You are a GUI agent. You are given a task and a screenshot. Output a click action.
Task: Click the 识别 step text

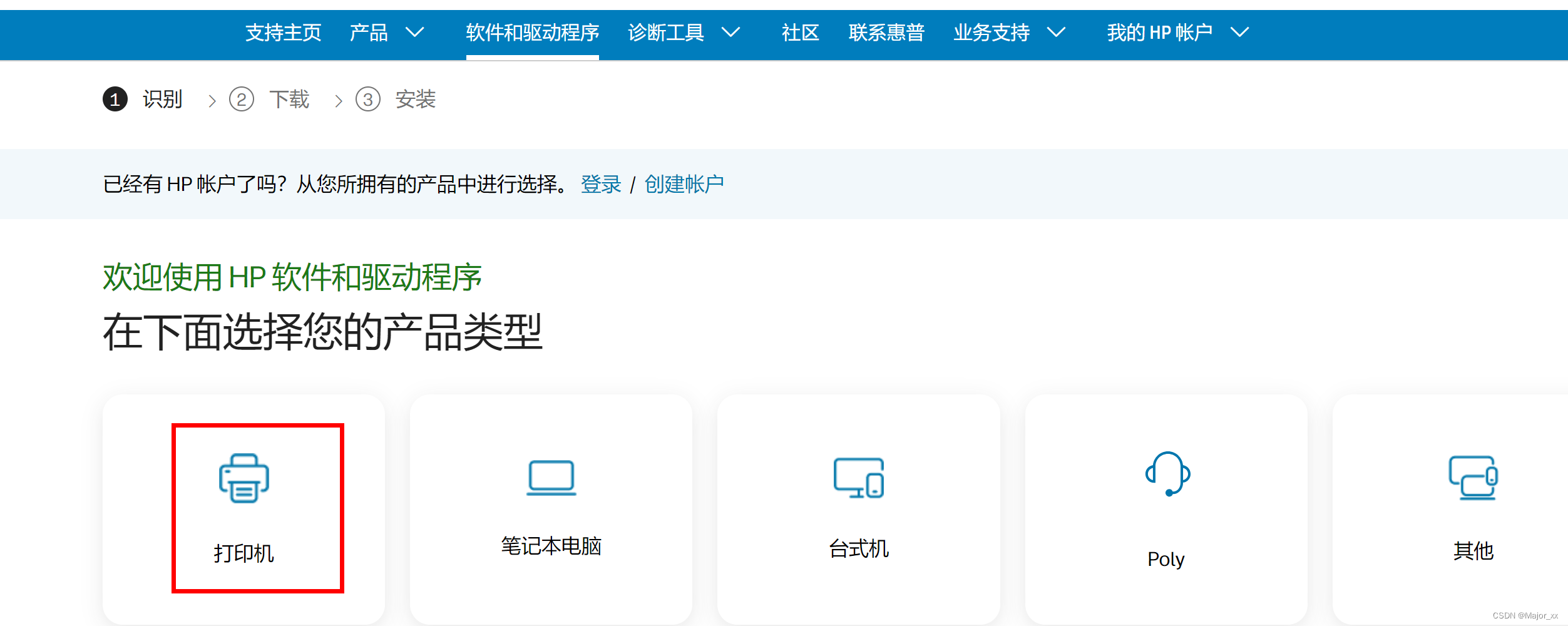[163, 100]
